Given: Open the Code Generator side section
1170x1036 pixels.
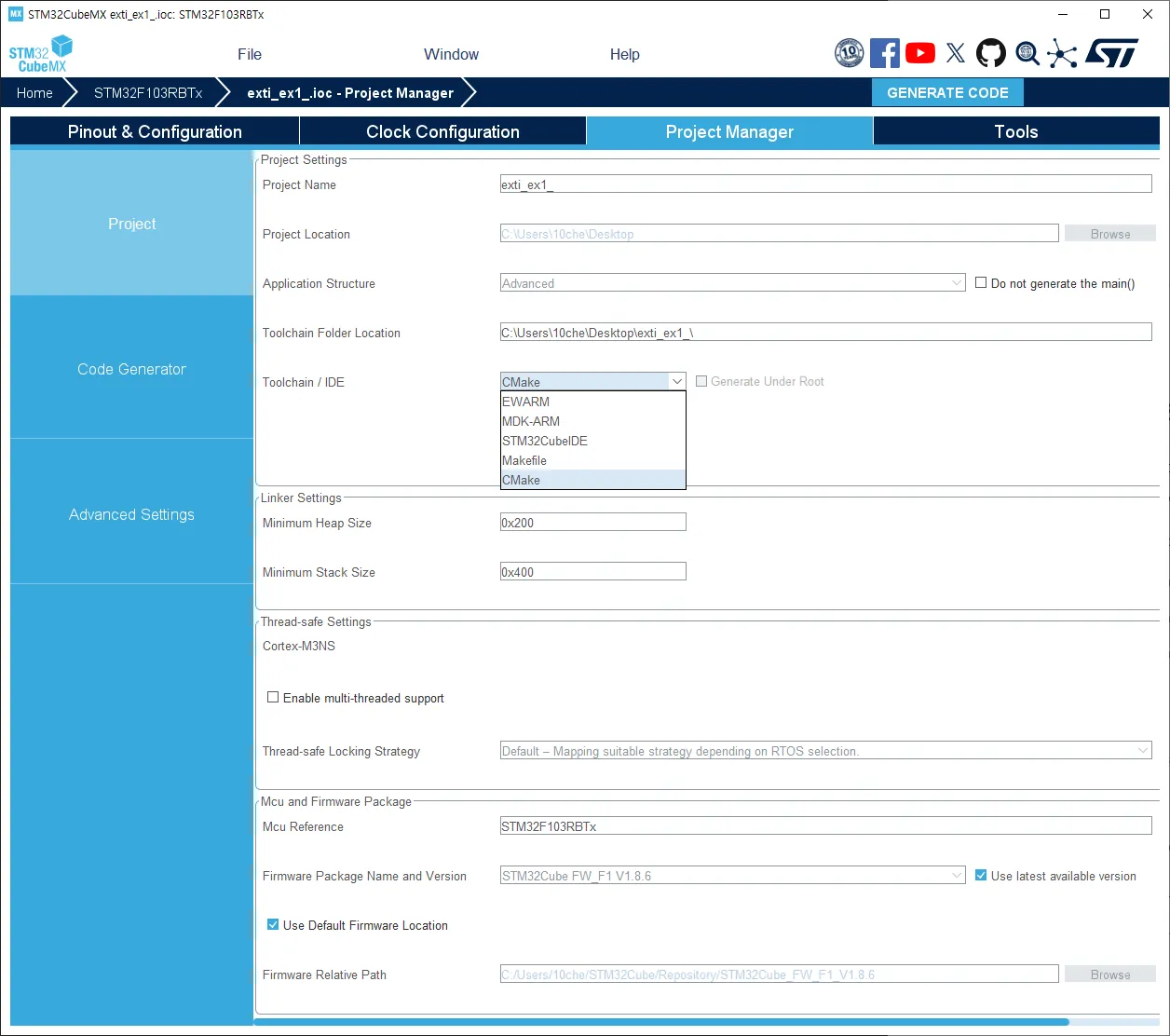Looking at the screenshot, I should 131,369.
